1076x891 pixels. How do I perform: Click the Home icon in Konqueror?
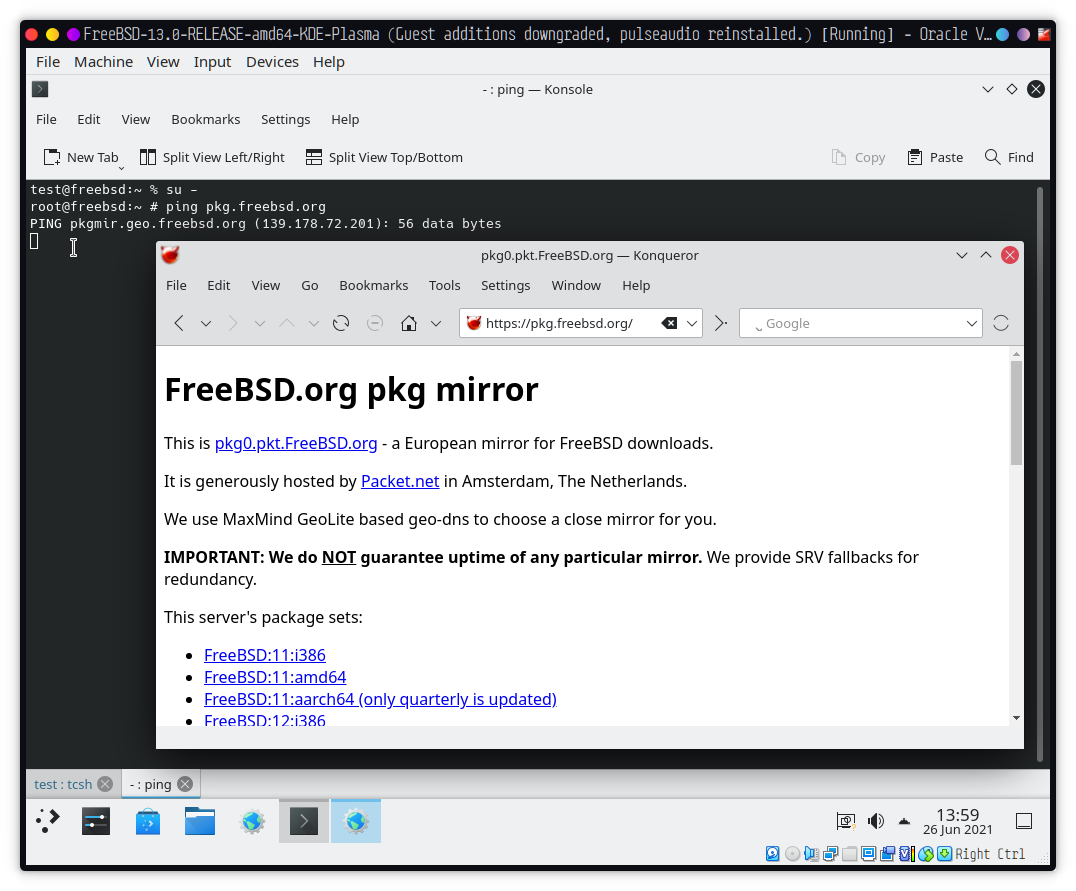pyautogui.click(x=408, y=323)
